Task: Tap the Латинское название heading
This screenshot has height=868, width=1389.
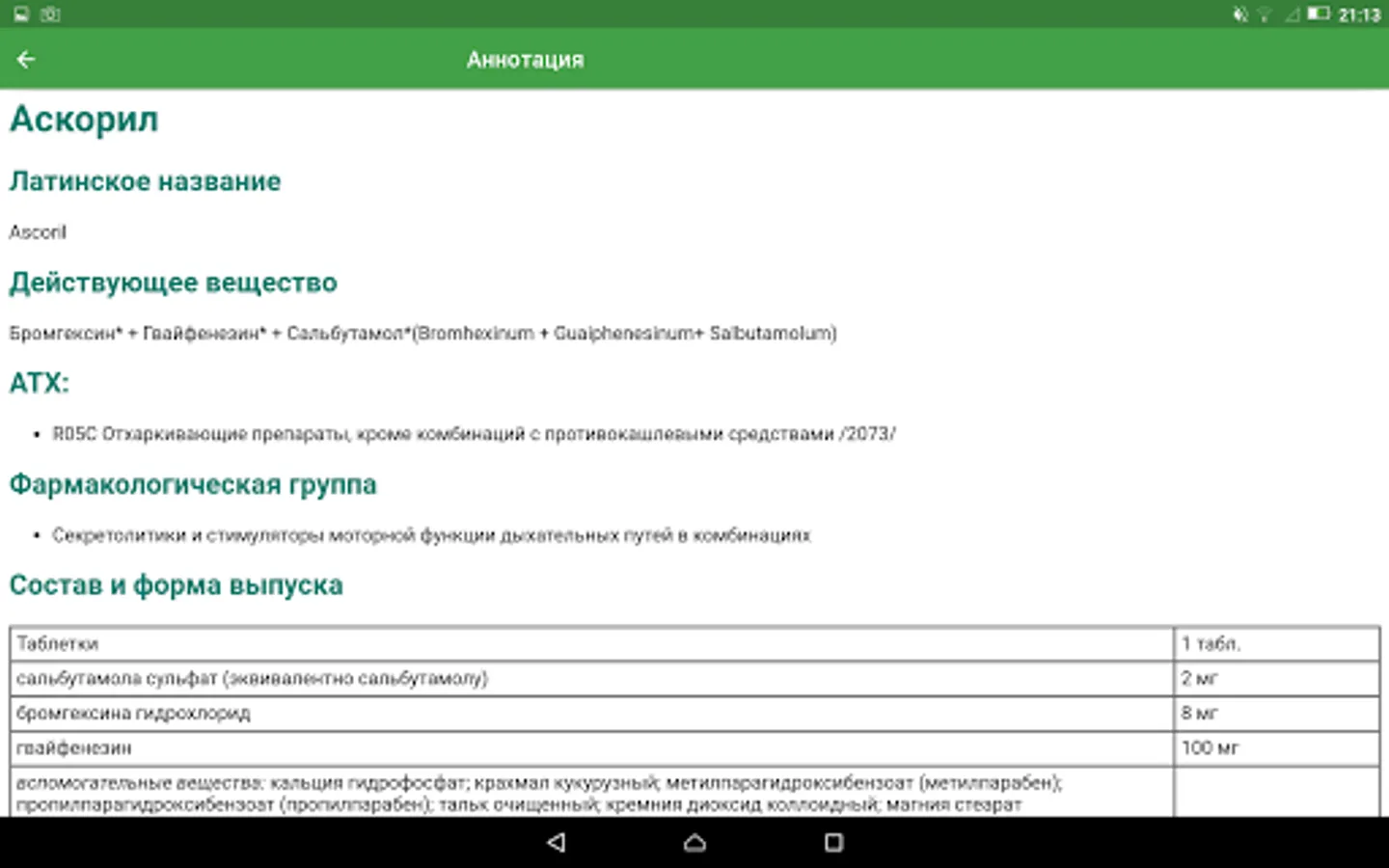Action: pos(145,181)
